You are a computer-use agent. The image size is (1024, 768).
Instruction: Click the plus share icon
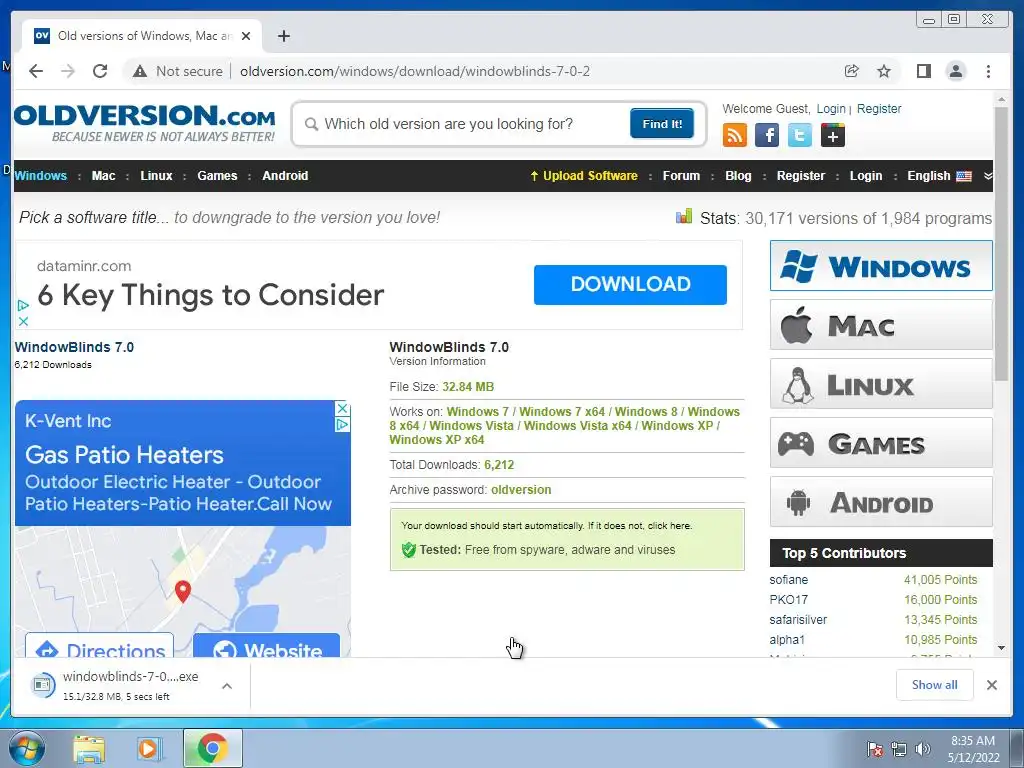coord(833,135)
